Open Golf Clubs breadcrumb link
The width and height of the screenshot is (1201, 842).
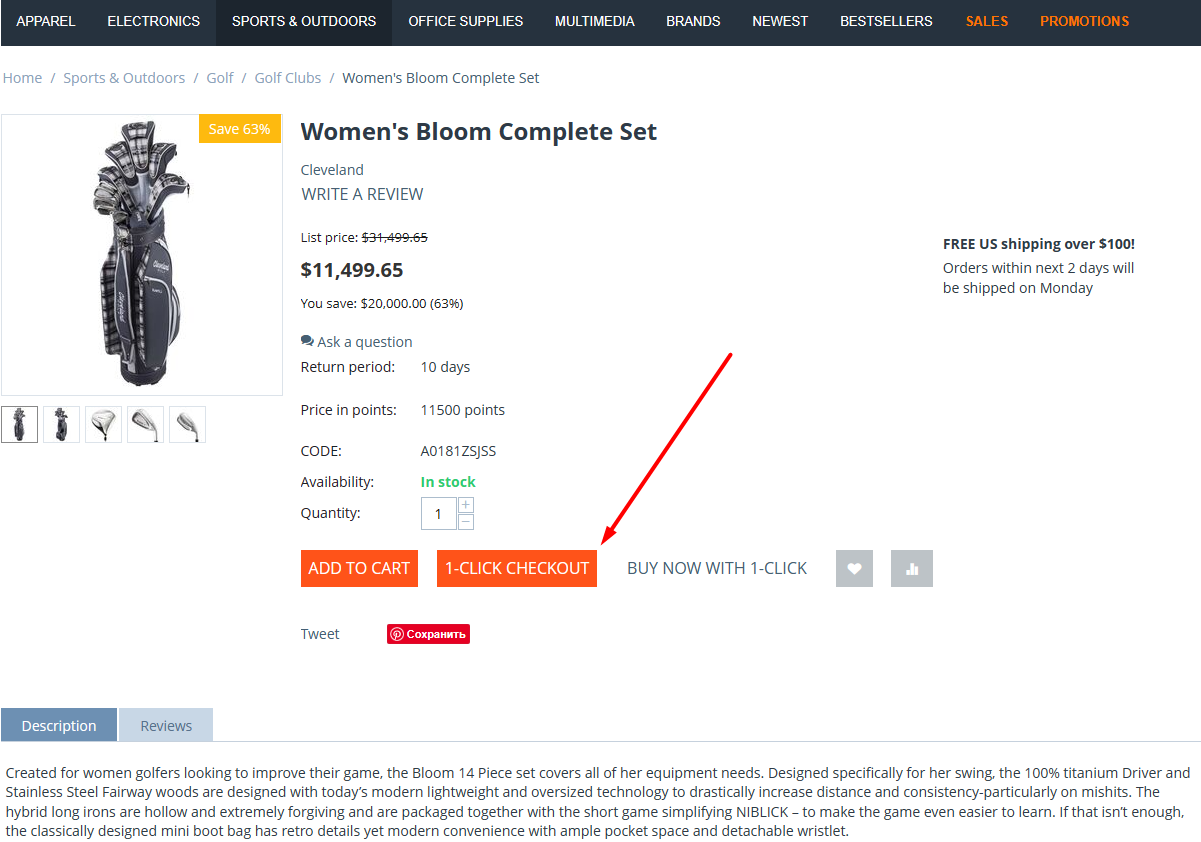coord(288,78)
